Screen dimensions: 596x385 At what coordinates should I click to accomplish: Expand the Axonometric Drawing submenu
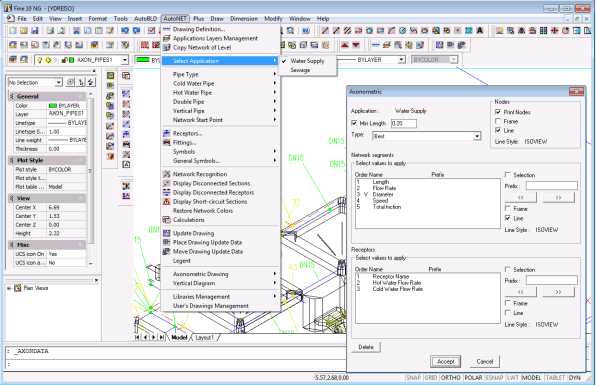click(220, 274)
